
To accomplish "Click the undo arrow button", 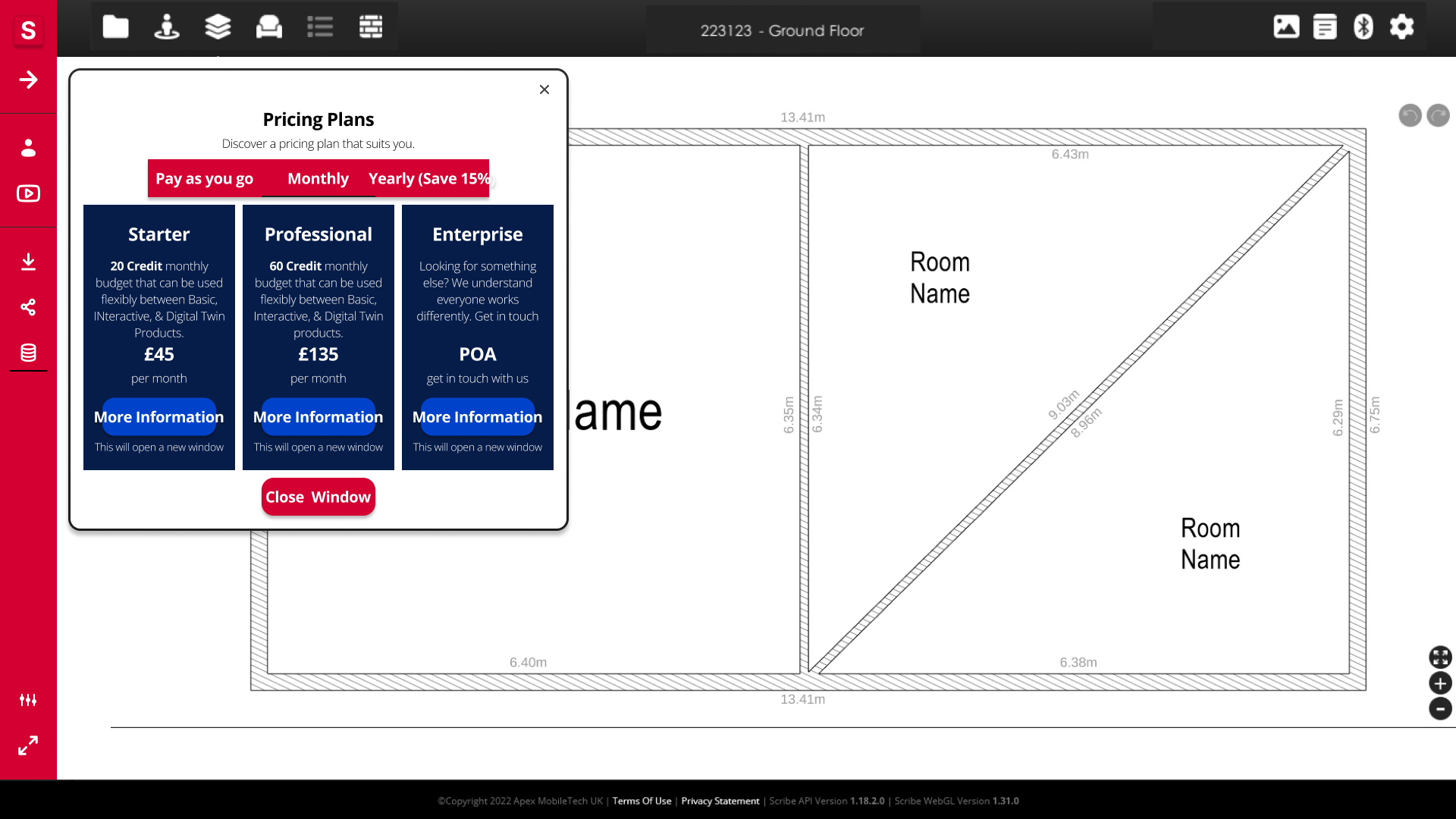I will tap(1410, 115).
